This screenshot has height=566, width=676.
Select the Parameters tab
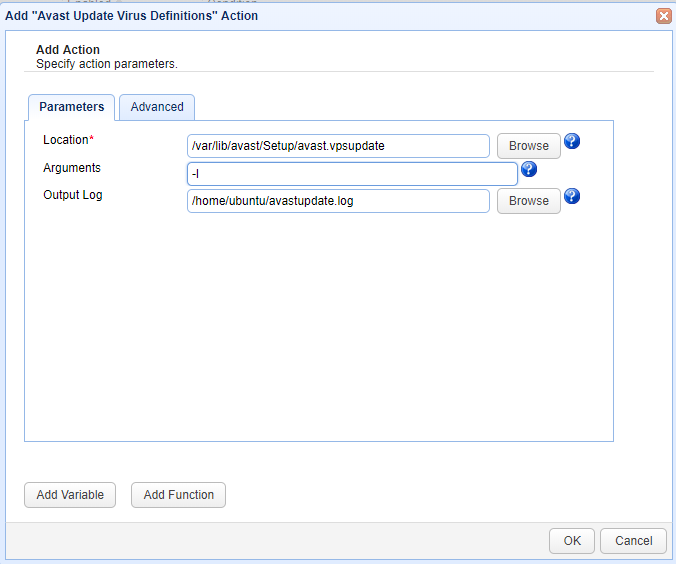pos(72,107)
